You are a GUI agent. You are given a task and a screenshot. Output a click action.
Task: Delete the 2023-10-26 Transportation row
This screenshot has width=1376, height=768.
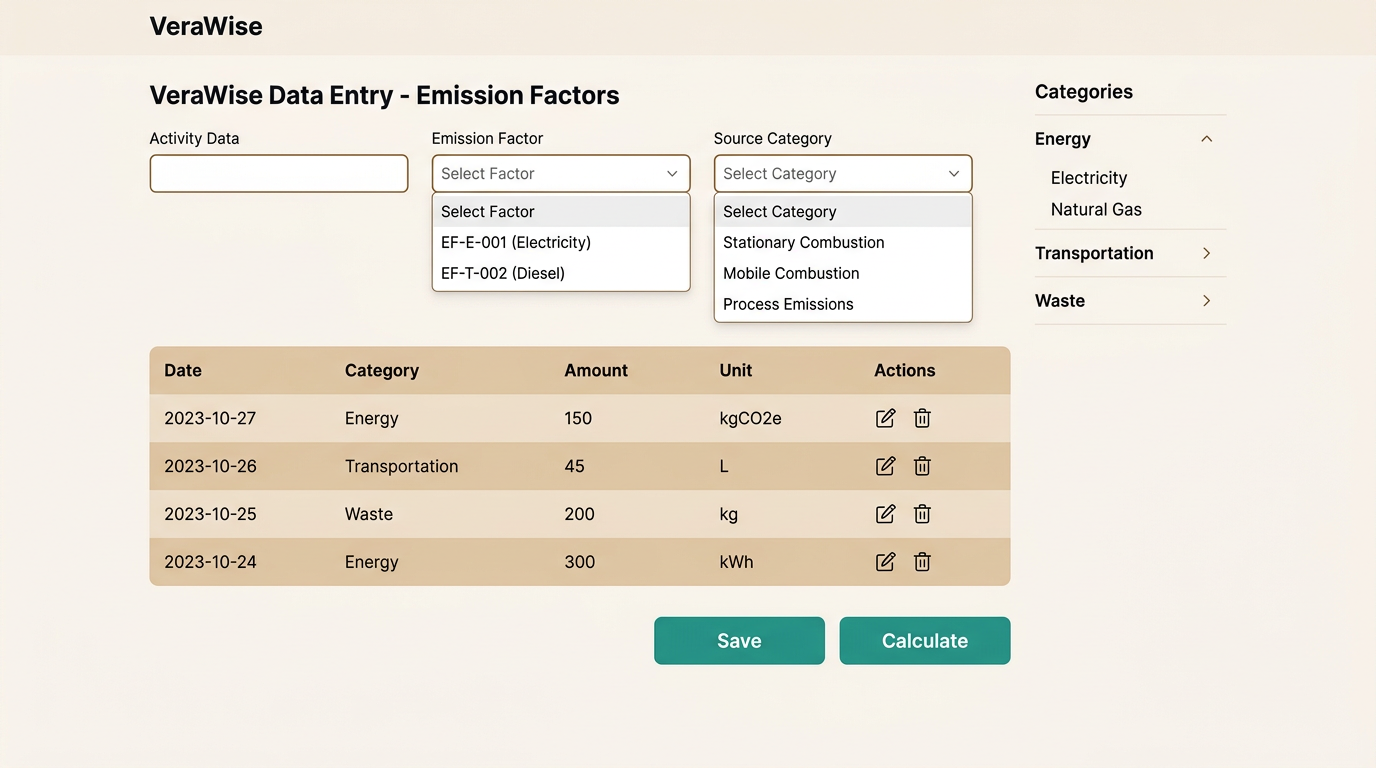coord(922,466)
